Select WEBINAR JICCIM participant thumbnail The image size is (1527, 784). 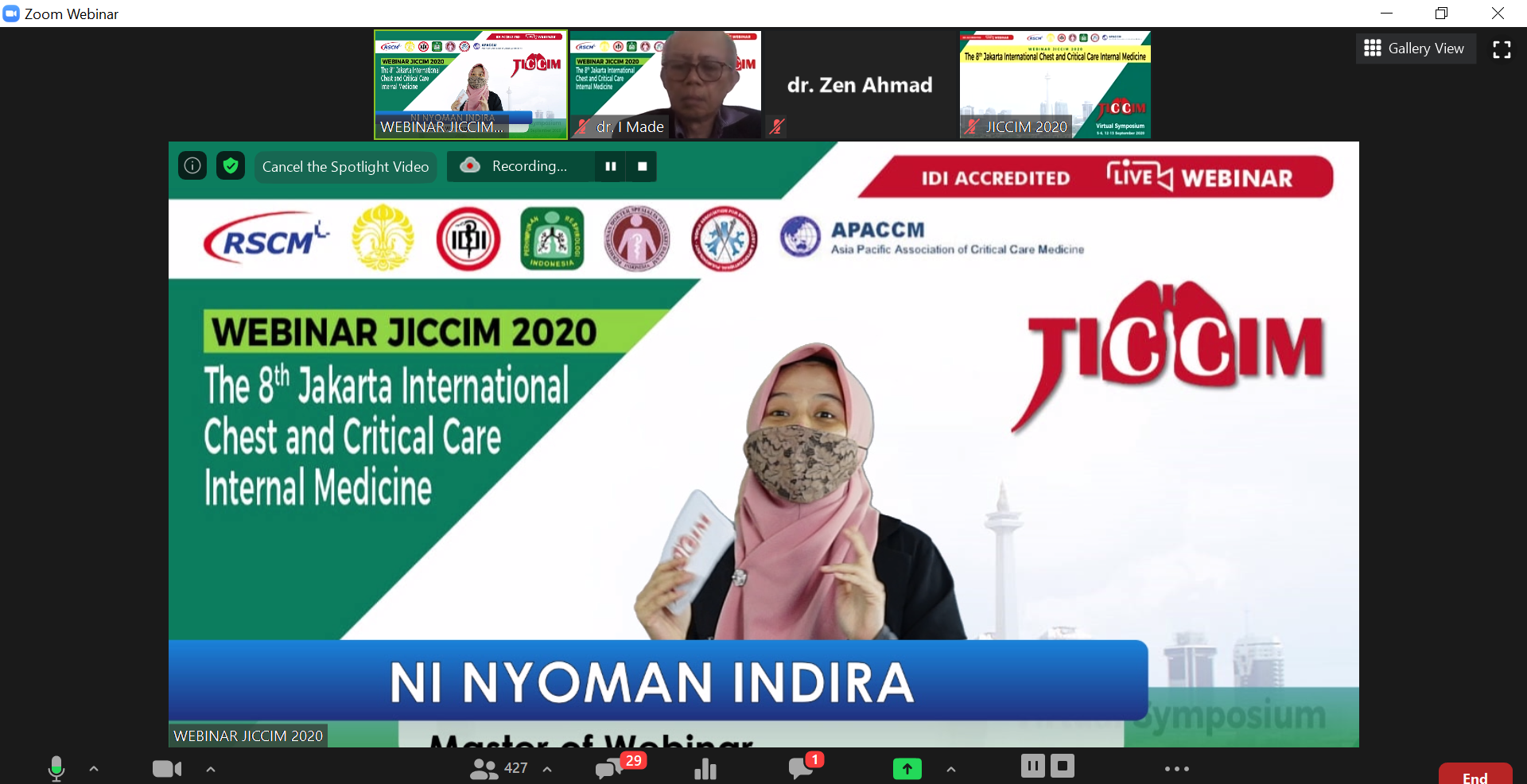pyautogui.click(x=471, y=84)
